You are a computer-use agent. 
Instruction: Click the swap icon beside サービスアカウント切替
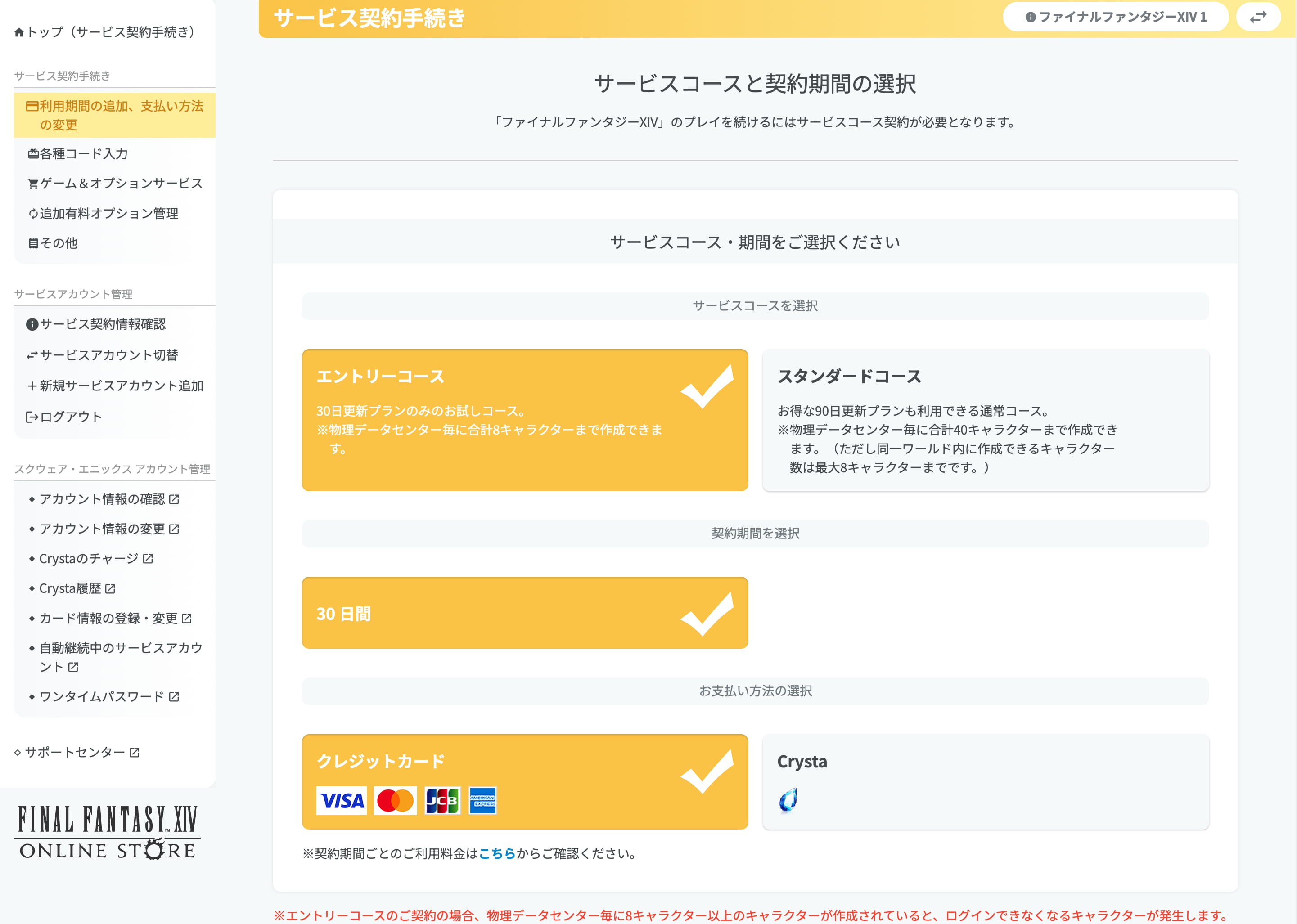32,355
